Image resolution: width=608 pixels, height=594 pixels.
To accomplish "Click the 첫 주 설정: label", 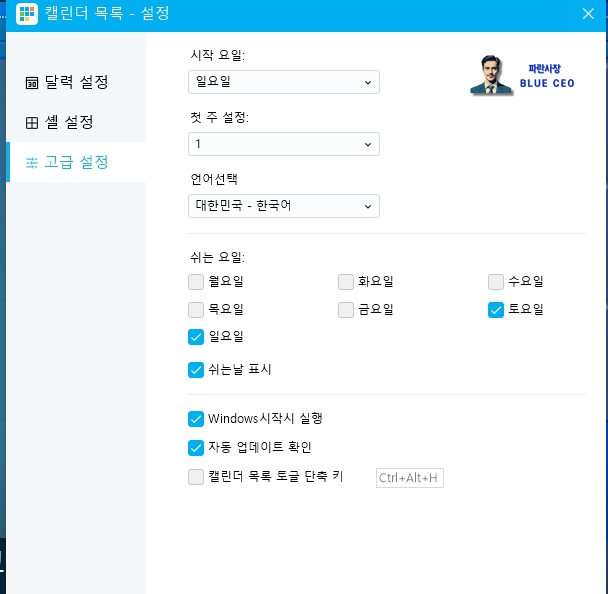I will point(219,117).
